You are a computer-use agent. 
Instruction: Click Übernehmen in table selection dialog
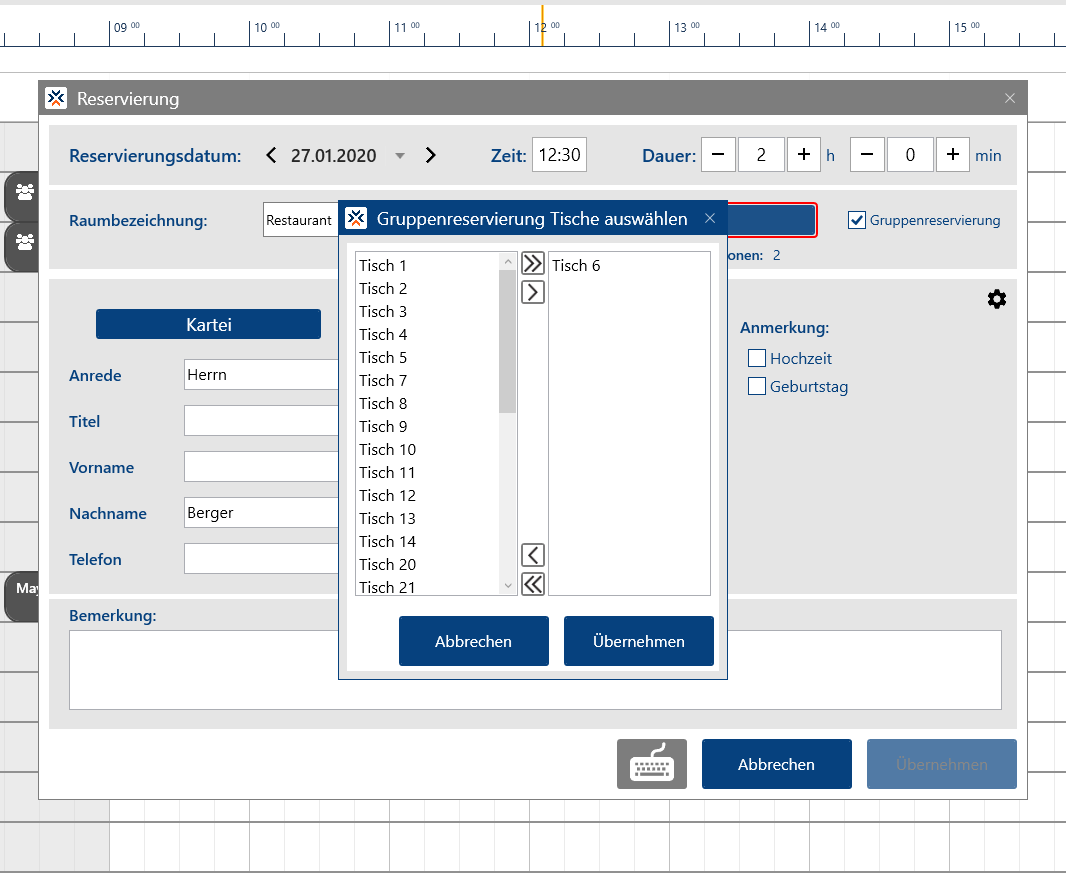point(638,641)
